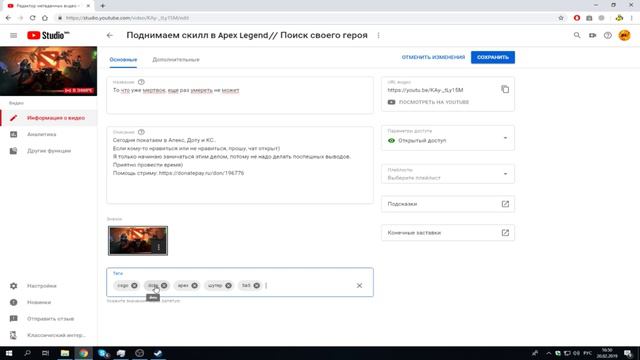Expand the playlist selection dropdown

pyautogui.click(x=448, y=174)
